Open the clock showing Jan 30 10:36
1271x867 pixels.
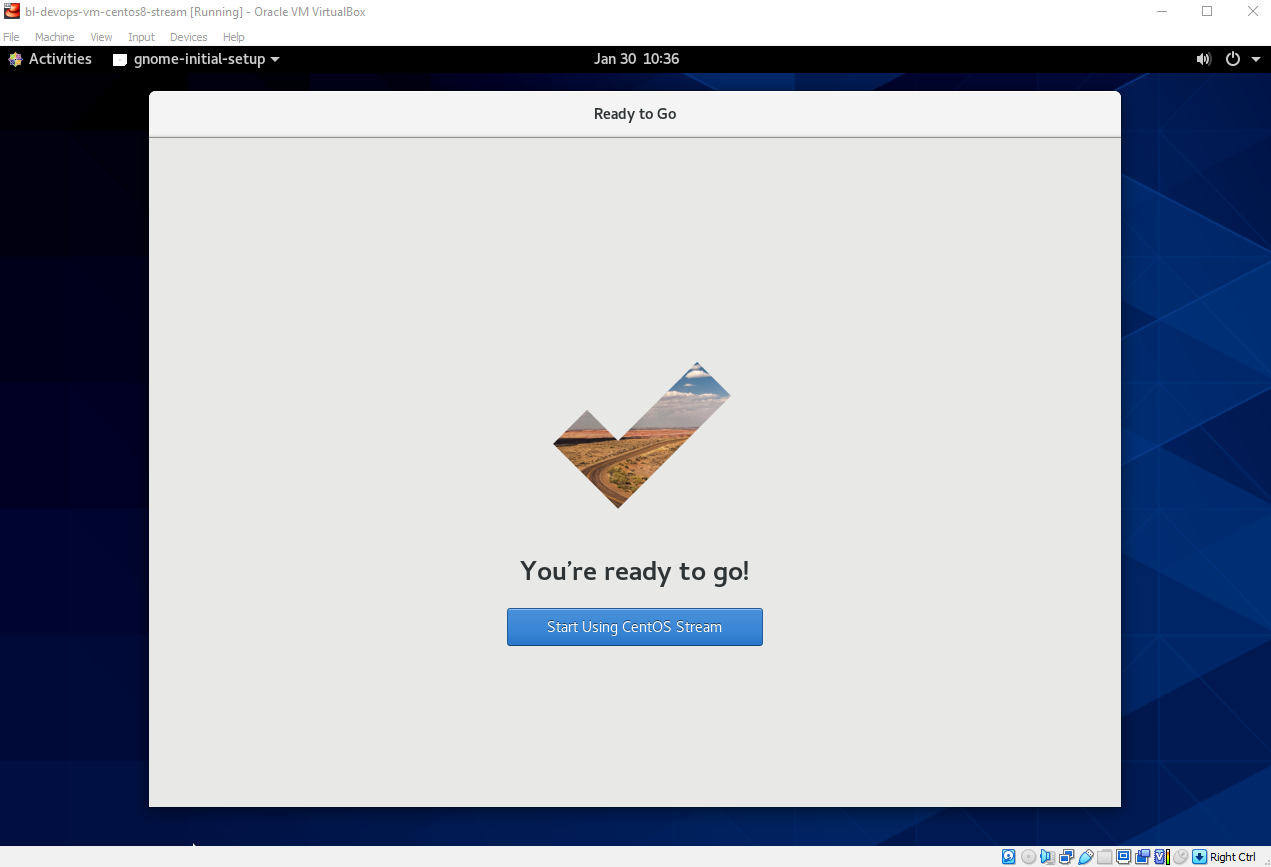[x=636, y=59]
